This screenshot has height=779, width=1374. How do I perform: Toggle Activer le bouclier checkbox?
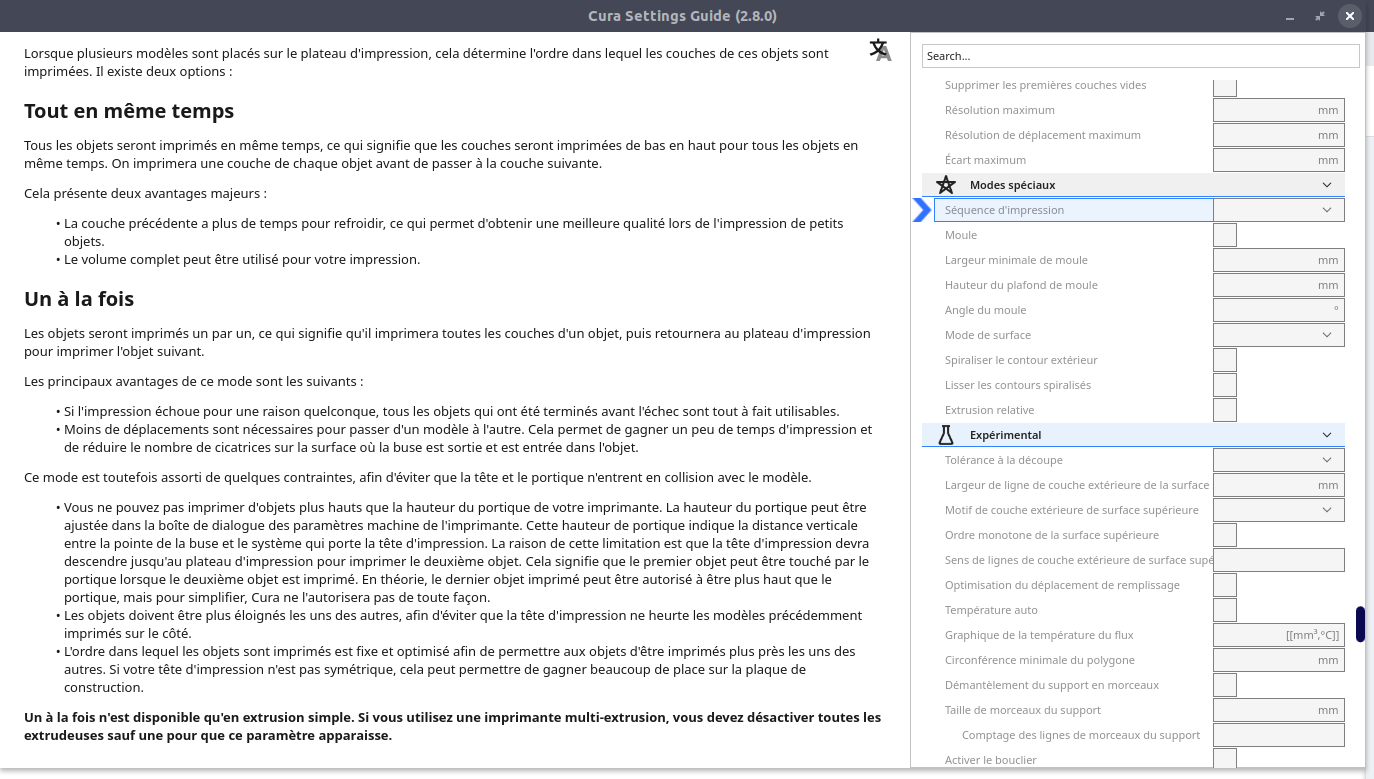[1225, 759]
